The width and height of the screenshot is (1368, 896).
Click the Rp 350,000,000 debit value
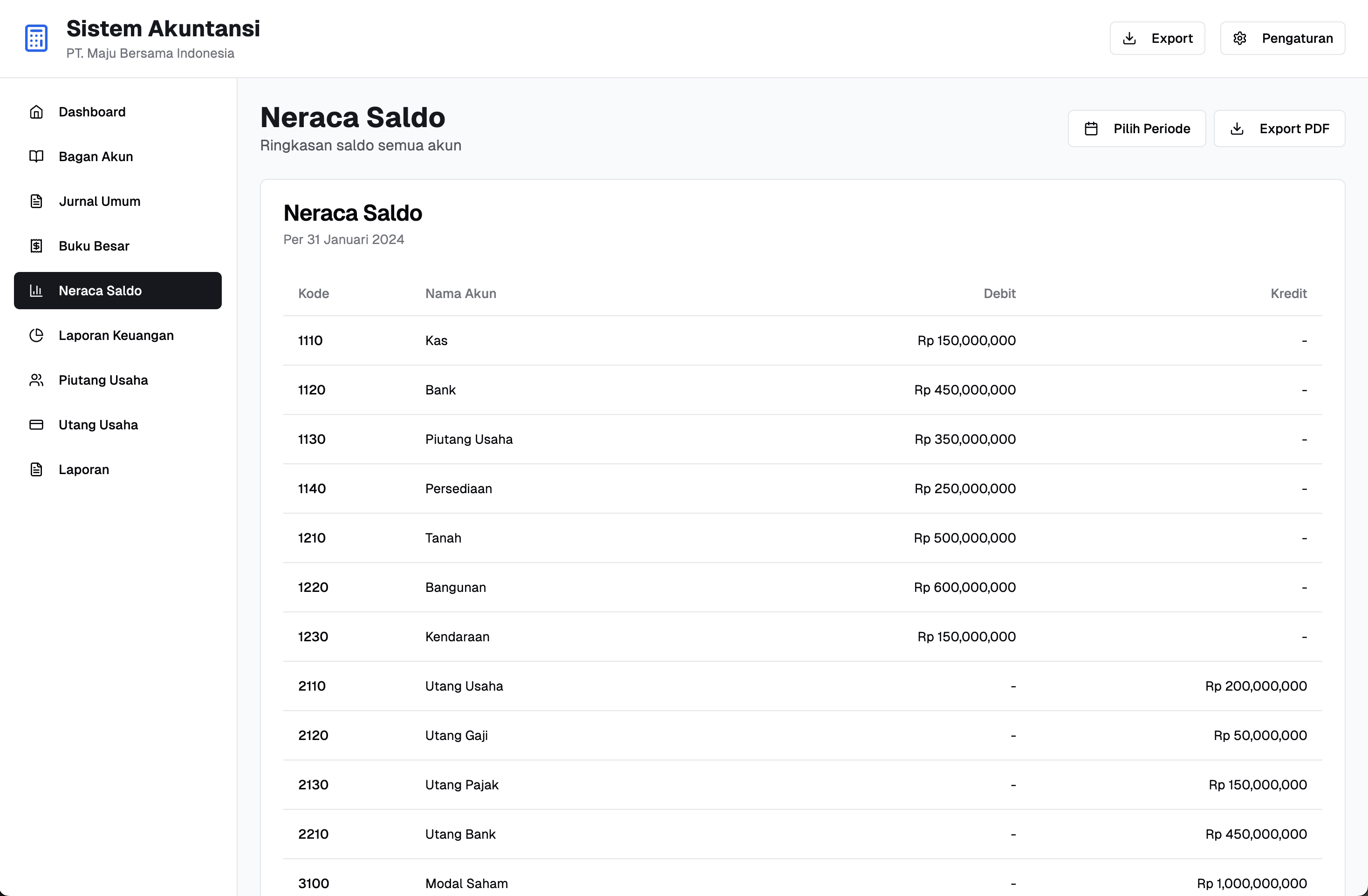coord(965,440)
